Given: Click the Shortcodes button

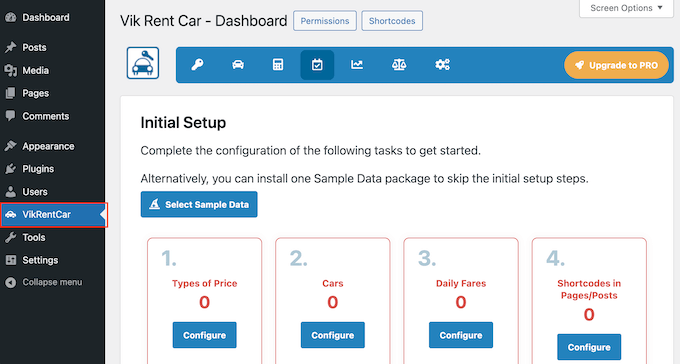Looking at the screenshot, I should (x=392, y=21).
